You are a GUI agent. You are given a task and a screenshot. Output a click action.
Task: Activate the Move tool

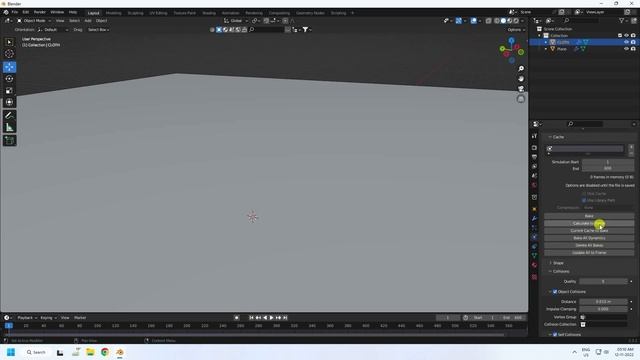point(9,67)
